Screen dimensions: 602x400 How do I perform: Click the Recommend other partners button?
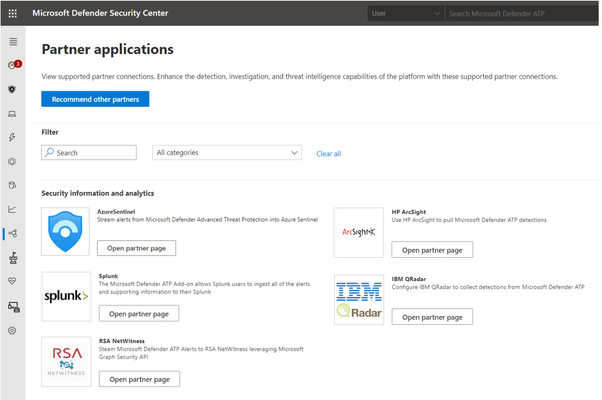(x=95, y=99)
